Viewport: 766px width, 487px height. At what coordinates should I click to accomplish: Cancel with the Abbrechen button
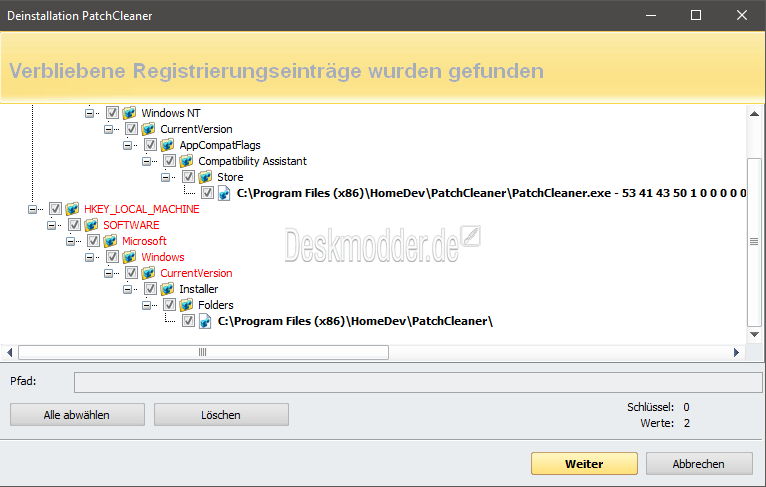699,464
